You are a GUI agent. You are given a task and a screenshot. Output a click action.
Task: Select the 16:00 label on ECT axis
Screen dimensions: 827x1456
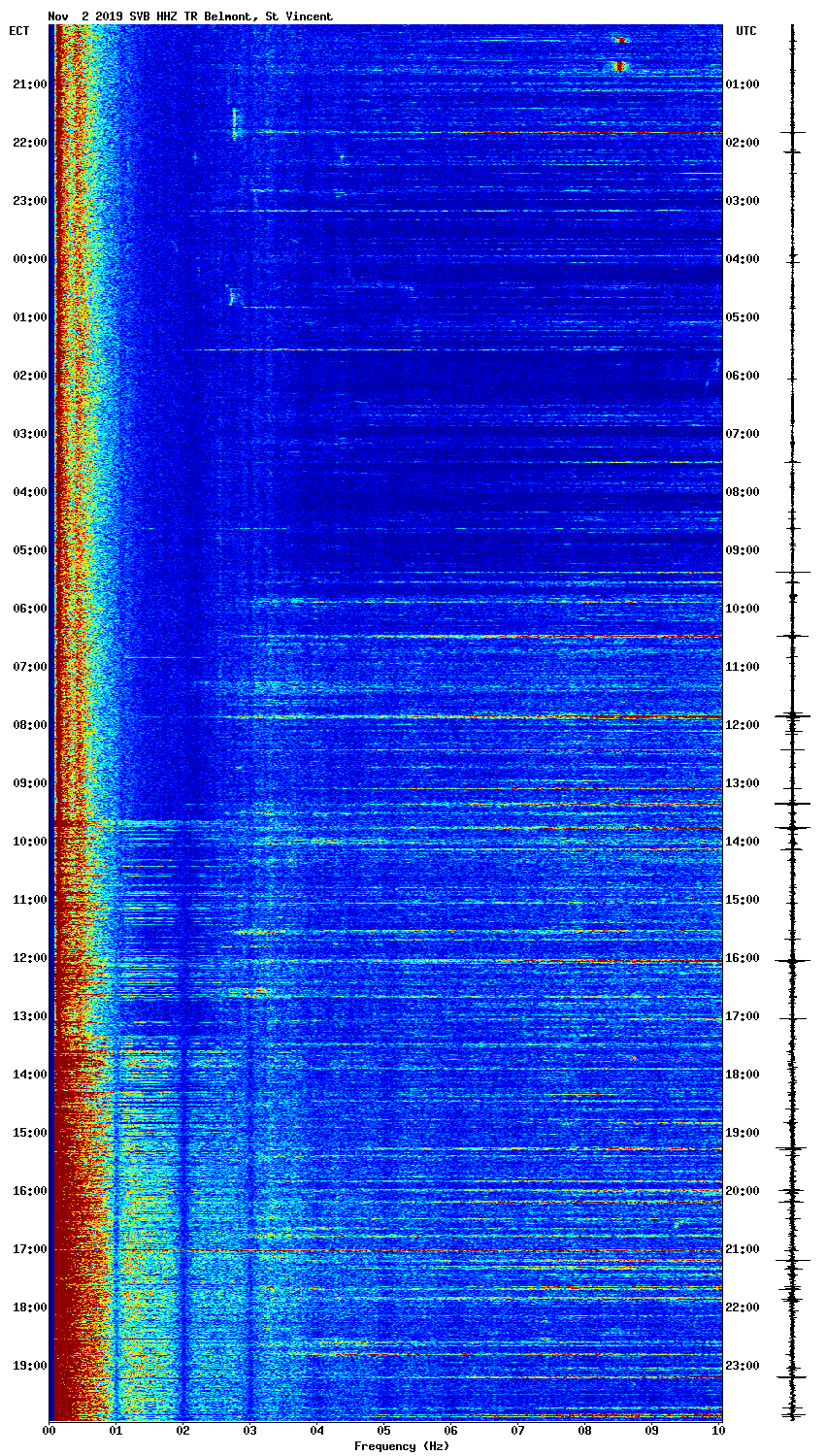coord(29,1191)
